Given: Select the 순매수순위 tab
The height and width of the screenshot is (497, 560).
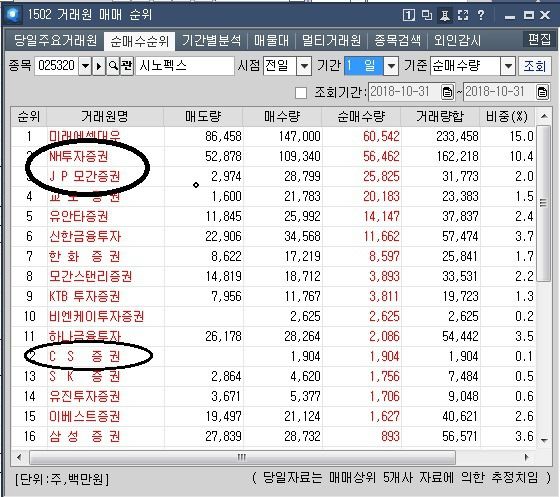Looking at the screenshot, I should click(140, 41).
